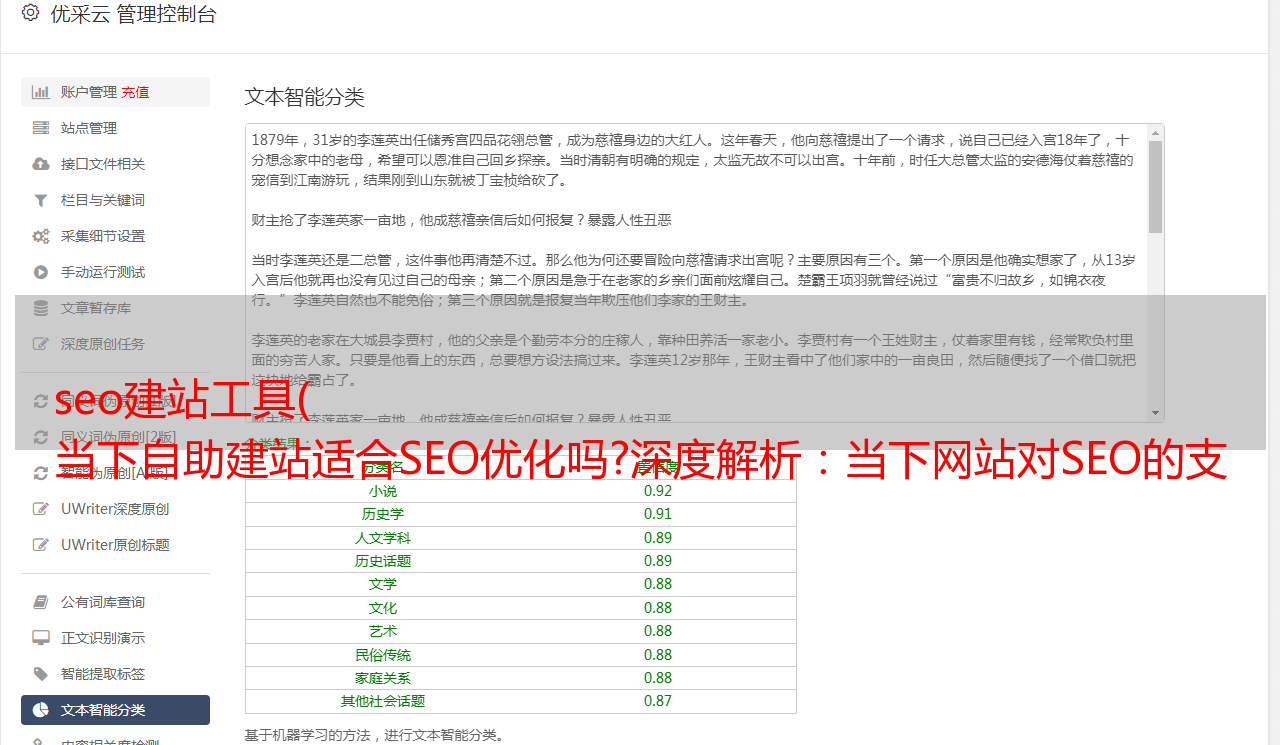Click the 0.89 value in 历史话题 row

coord(658,561)
